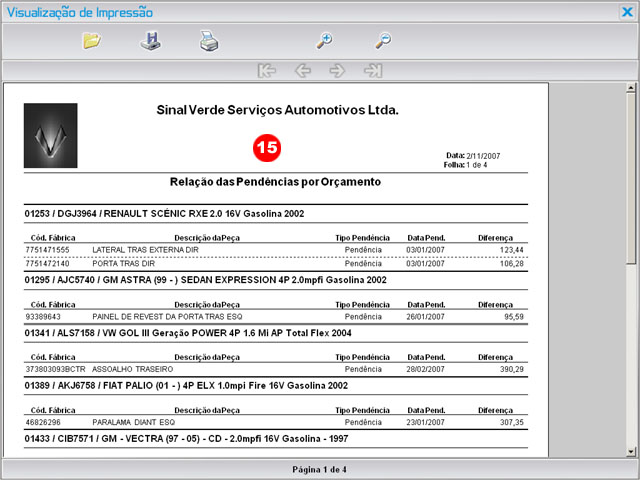Click the company name Sinal Verde Serviços Automotivos

278,110
